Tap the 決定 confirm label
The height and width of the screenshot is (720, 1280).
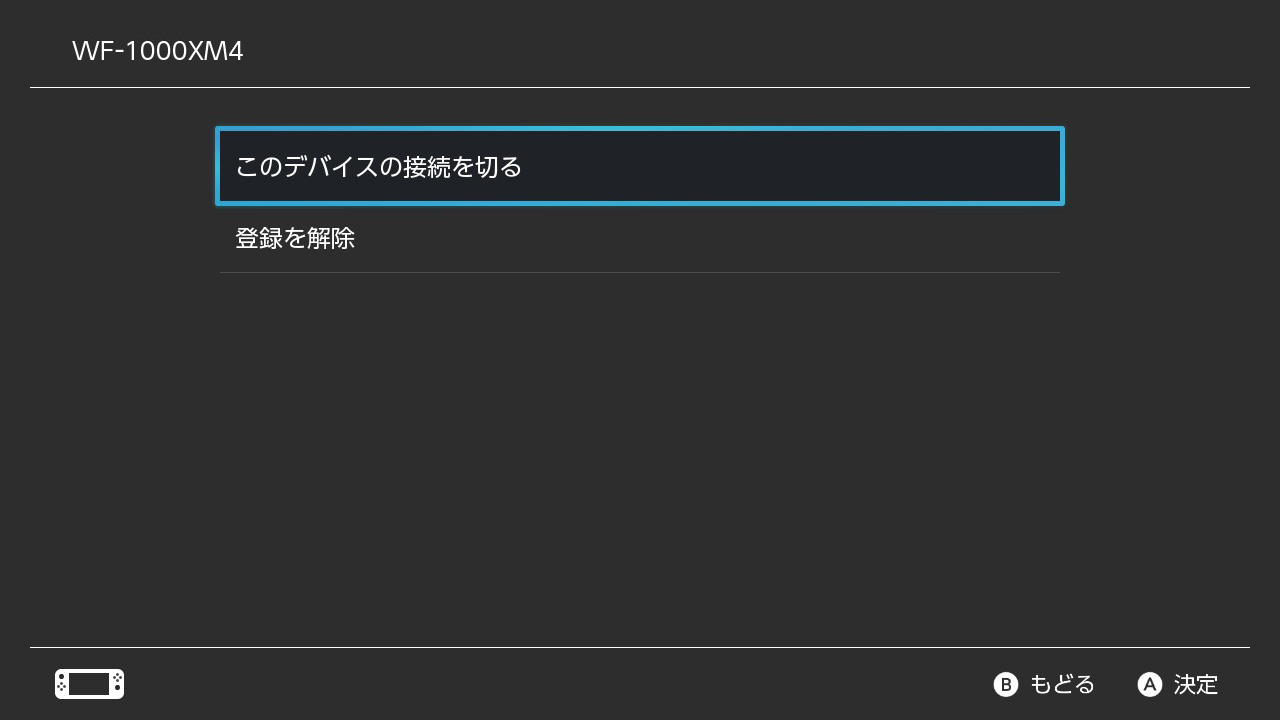click(x=1196, y=684)
